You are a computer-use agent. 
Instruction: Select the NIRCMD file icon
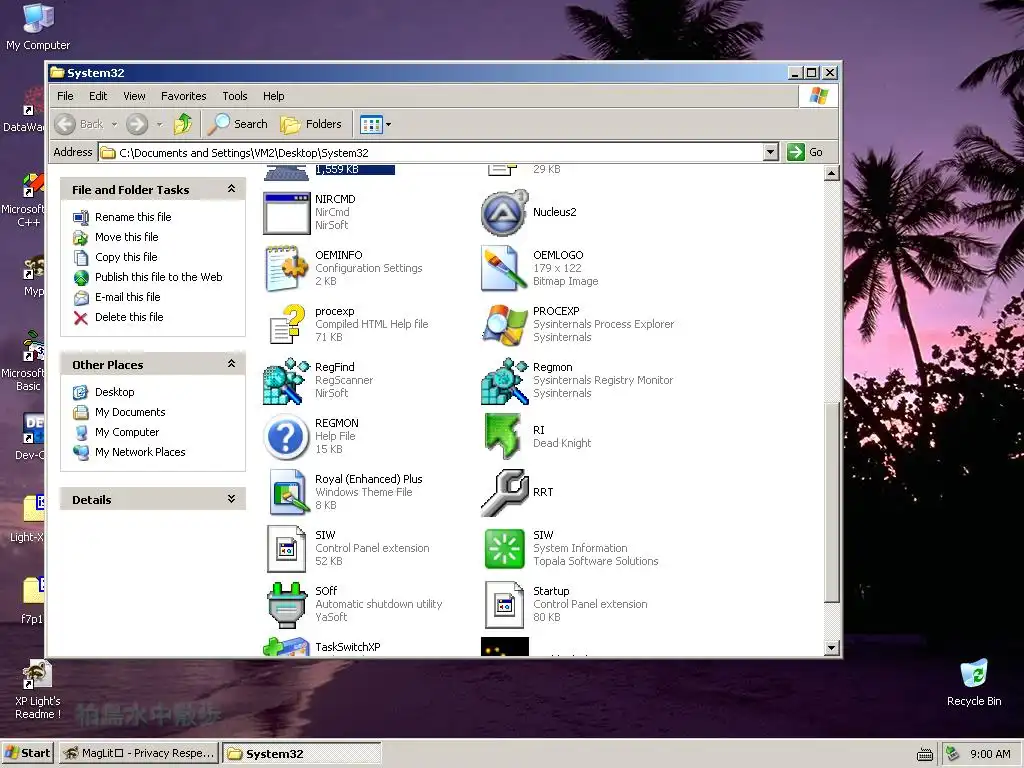click(x=286, y=213)
